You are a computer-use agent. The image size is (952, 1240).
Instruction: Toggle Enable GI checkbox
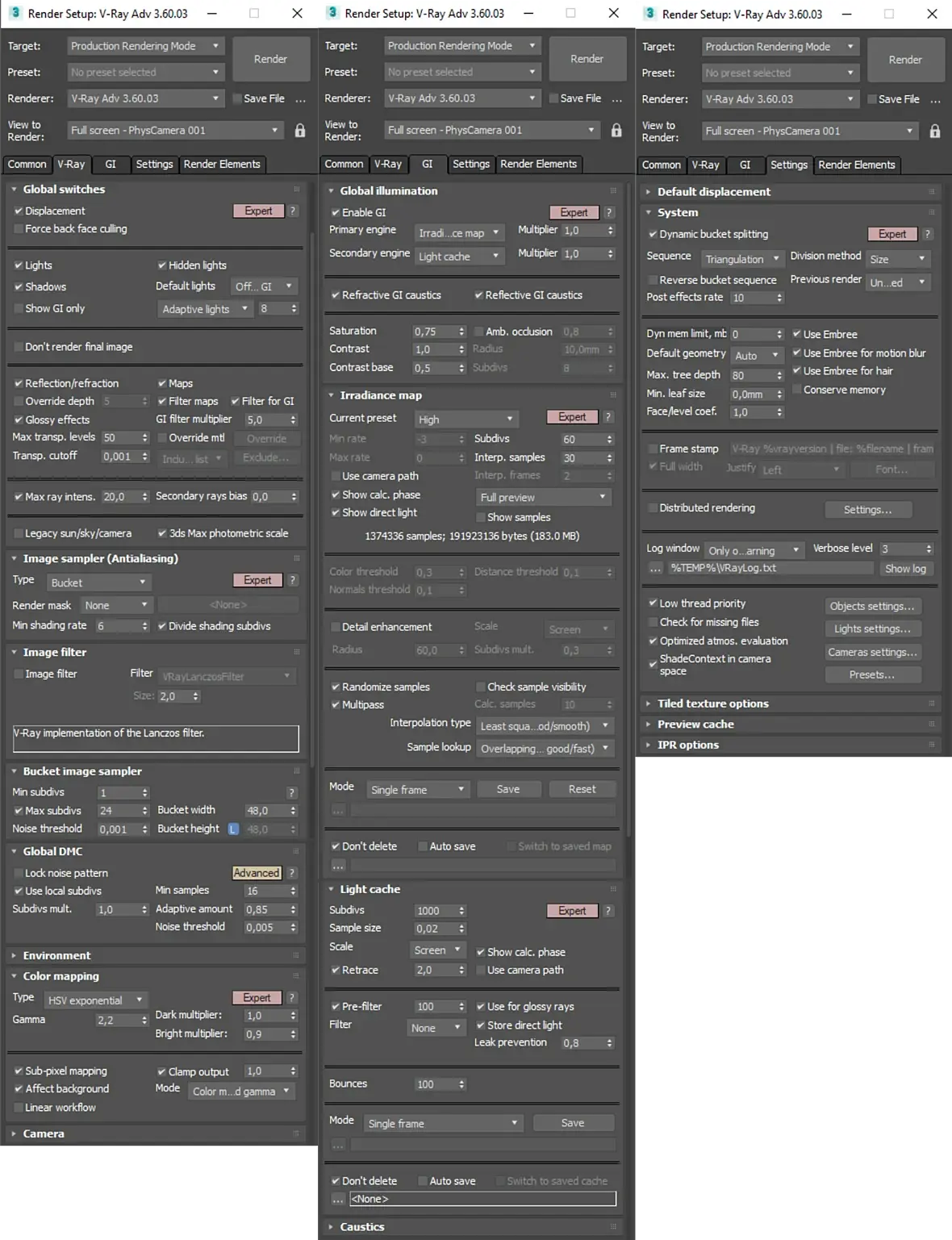pos(335,212)
